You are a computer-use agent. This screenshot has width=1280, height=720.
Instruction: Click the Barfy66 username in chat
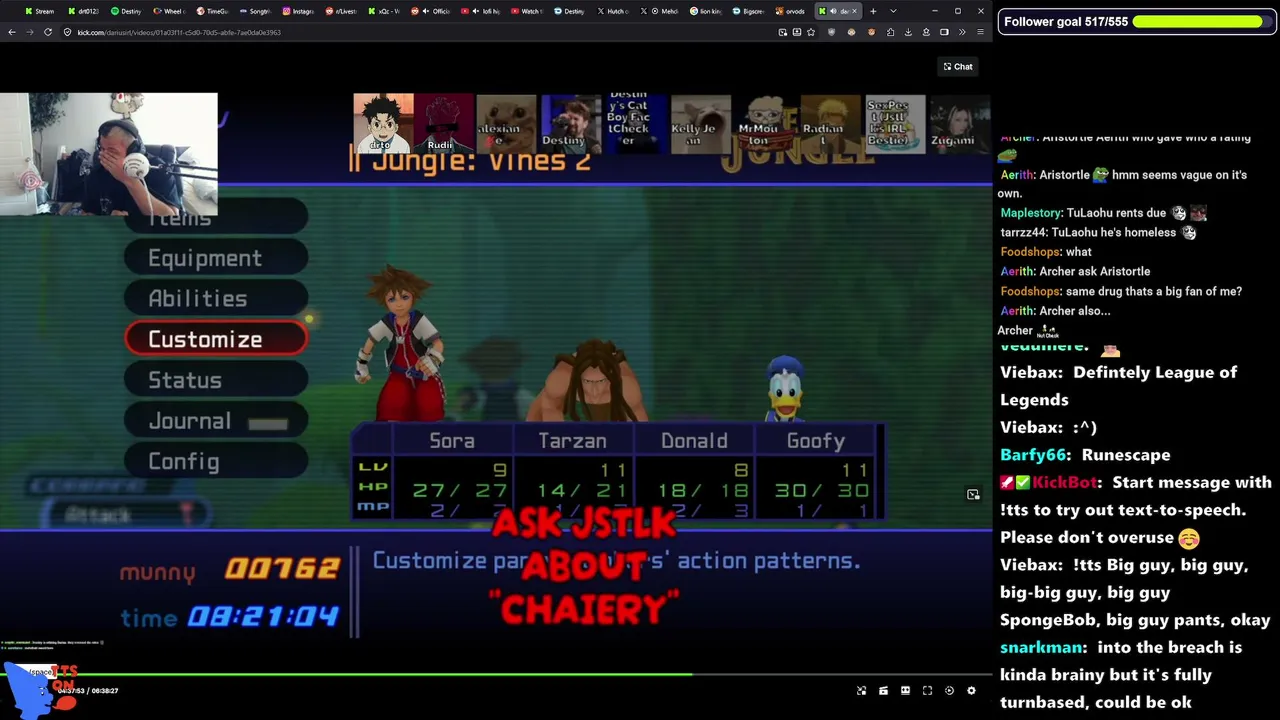pos(1034,455)
